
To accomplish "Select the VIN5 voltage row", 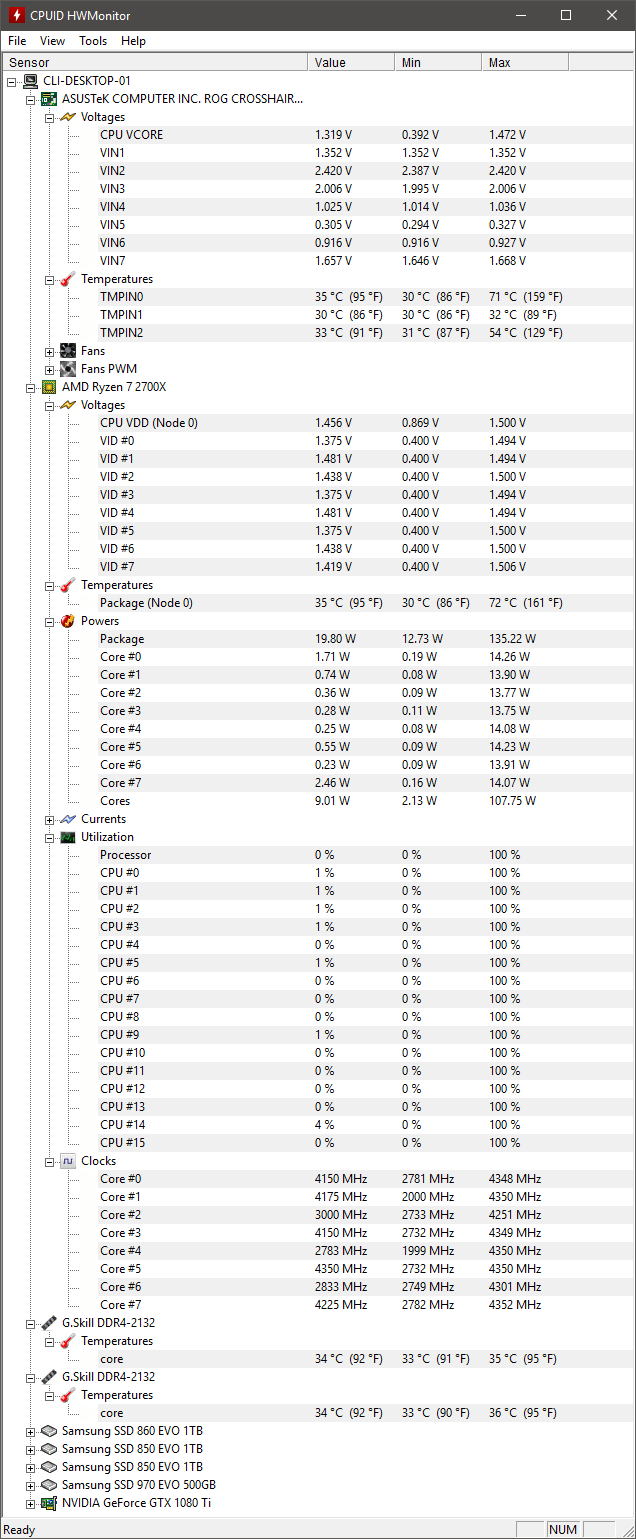I will [318, 225].
